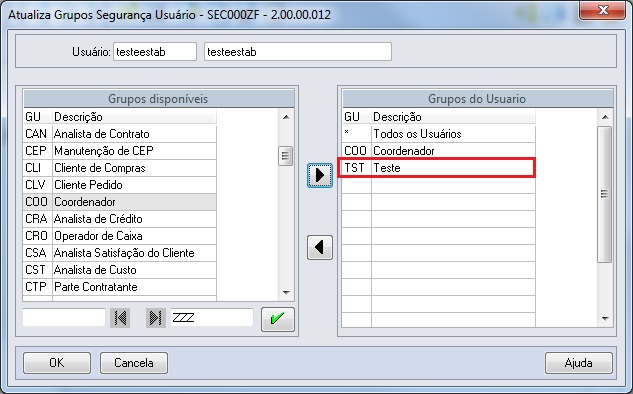The width and height of the screenshot is (633, 394).
Task: Select Manutenção de CEP row
Action: click(x=120, y=151)
